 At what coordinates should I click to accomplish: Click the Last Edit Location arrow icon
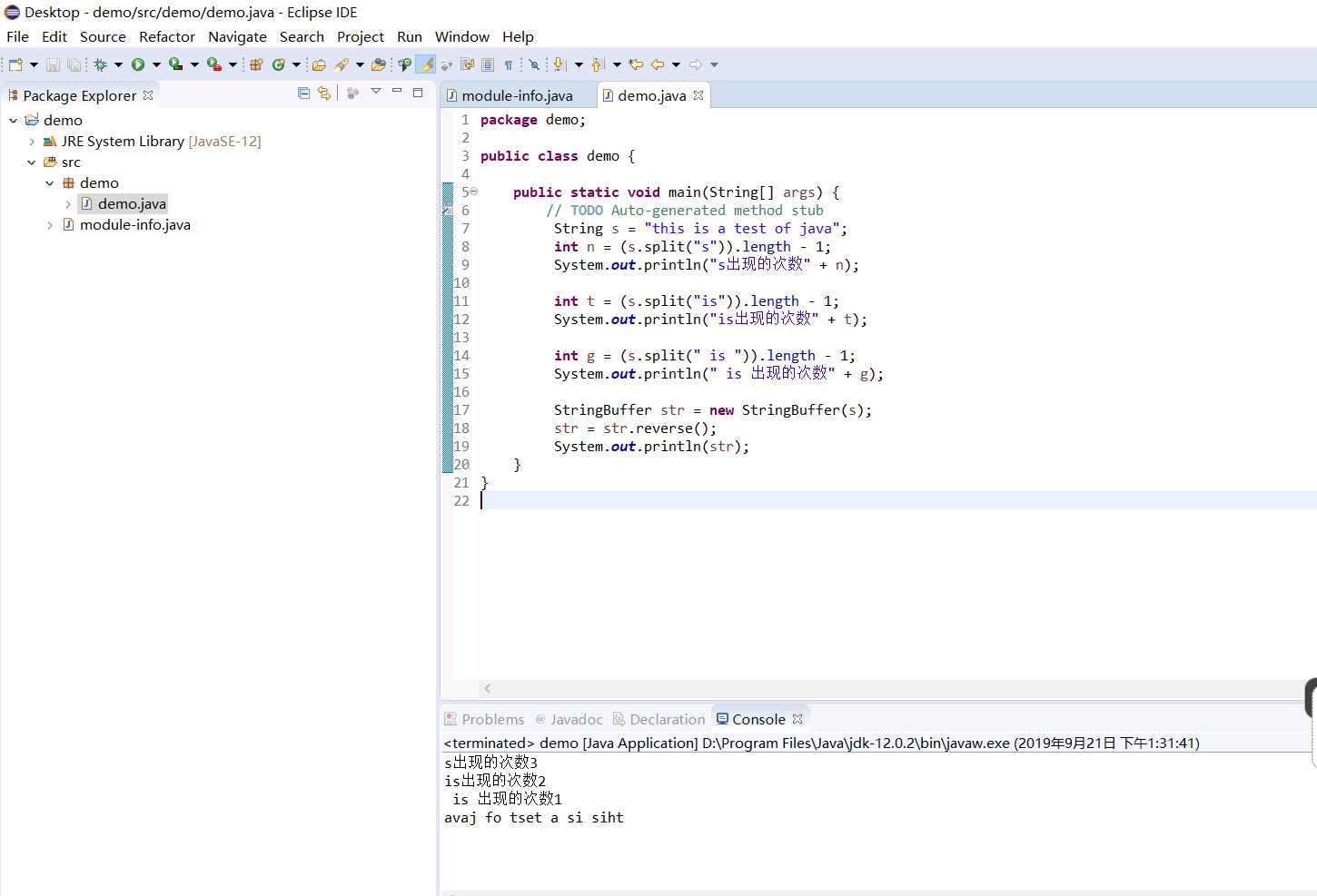coord(636,64)
